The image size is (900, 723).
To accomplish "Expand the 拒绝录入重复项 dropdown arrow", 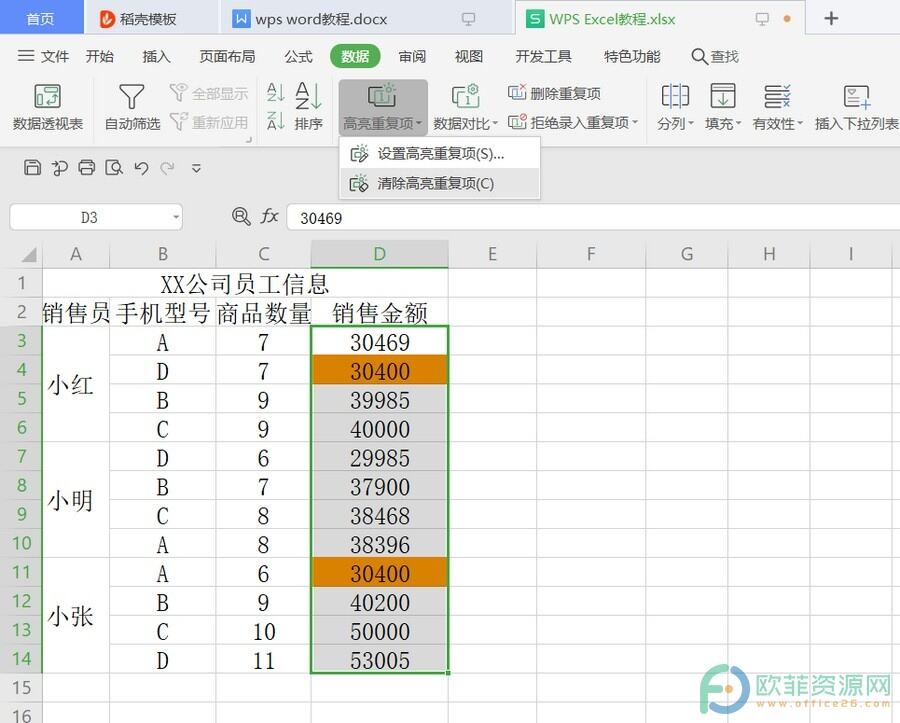I will pyautogui.click(x=635, y=122).
